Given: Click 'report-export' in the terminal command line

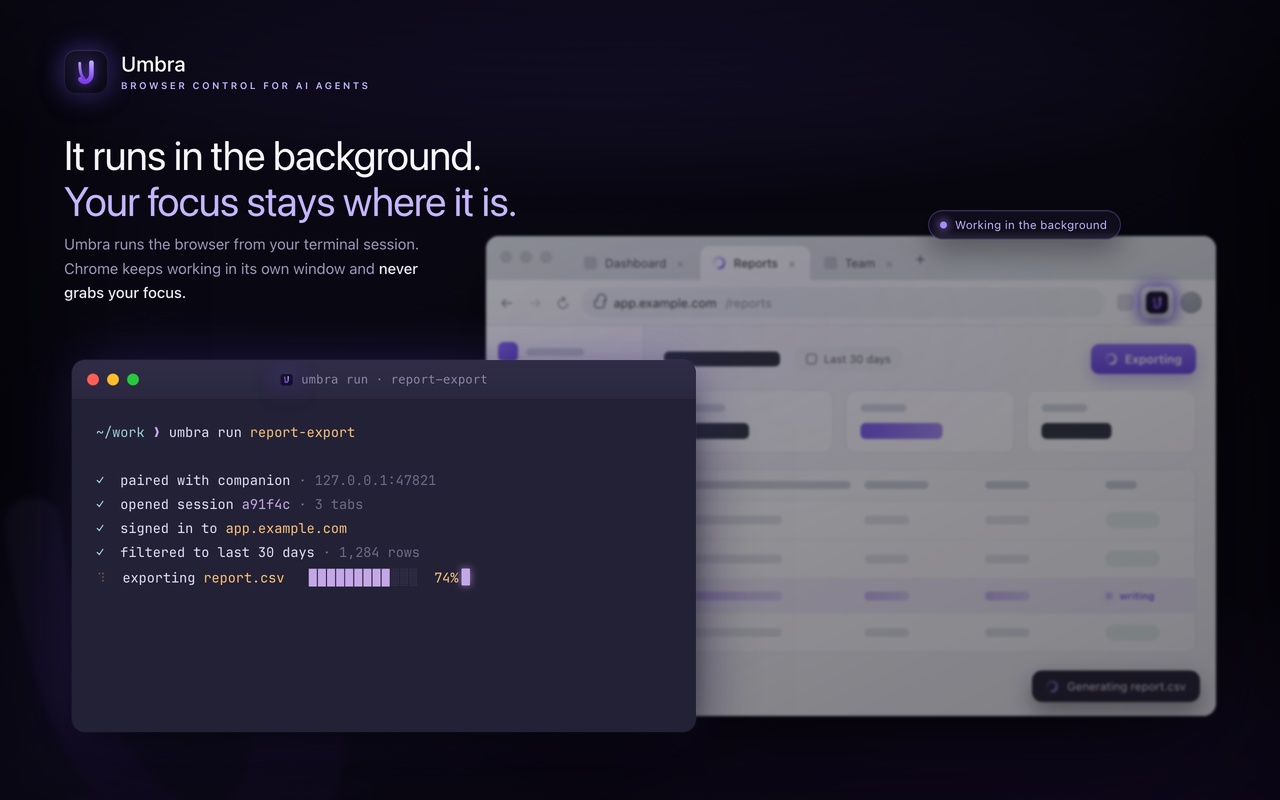Looking at the screenshot, I should [302, 432].
